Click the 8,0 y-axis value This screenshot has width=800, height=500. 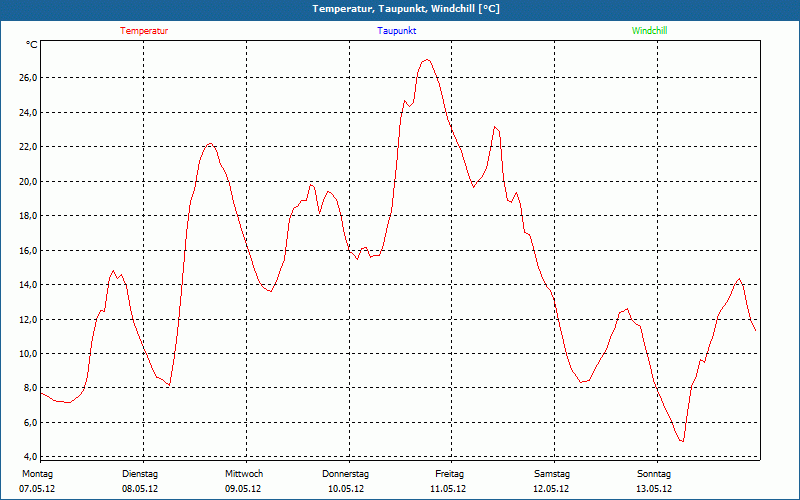[x=30, y=388]
